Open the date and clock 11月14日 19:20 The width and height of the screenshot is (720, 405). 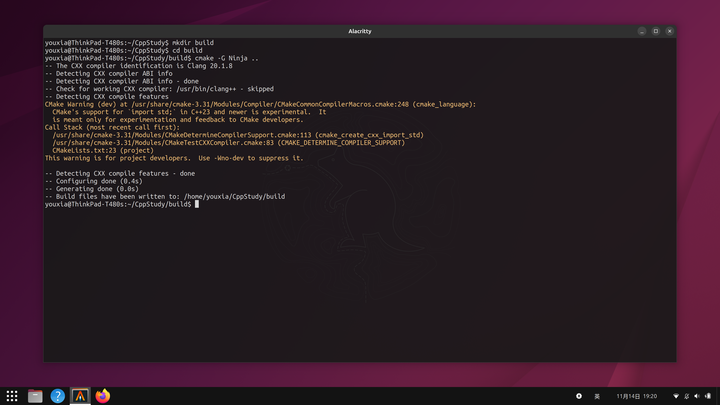[636, 396]
